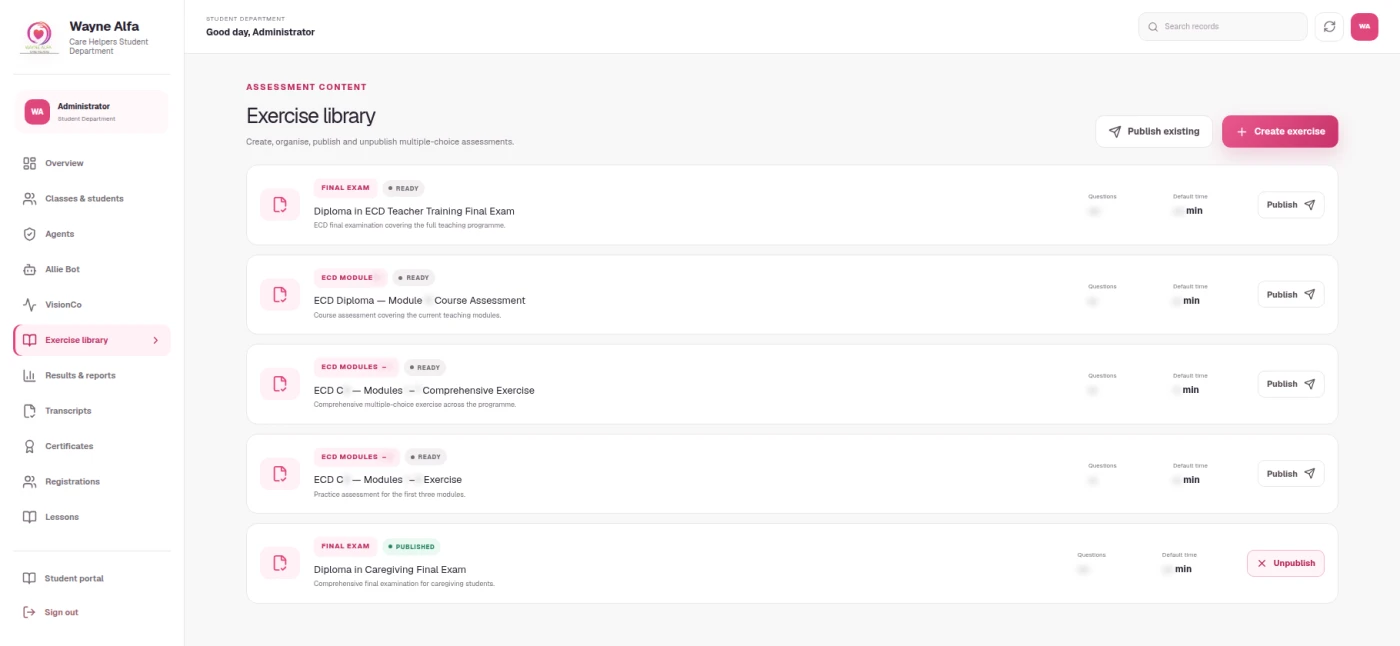This screenshot has width=1400, height=646.
Task: Click the Publish existing button
Action: pos(1154,132)
